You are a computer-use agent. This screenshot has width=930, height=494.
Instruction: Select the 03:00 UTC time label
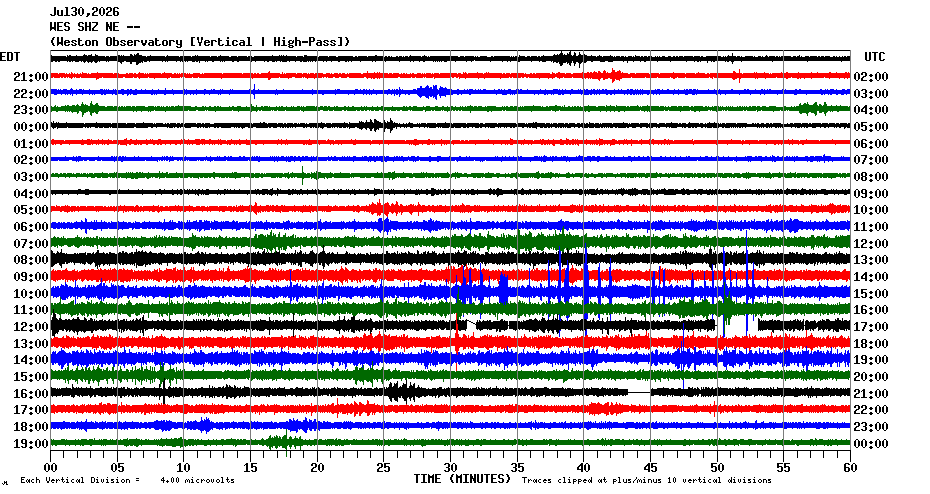coord(871,94)
